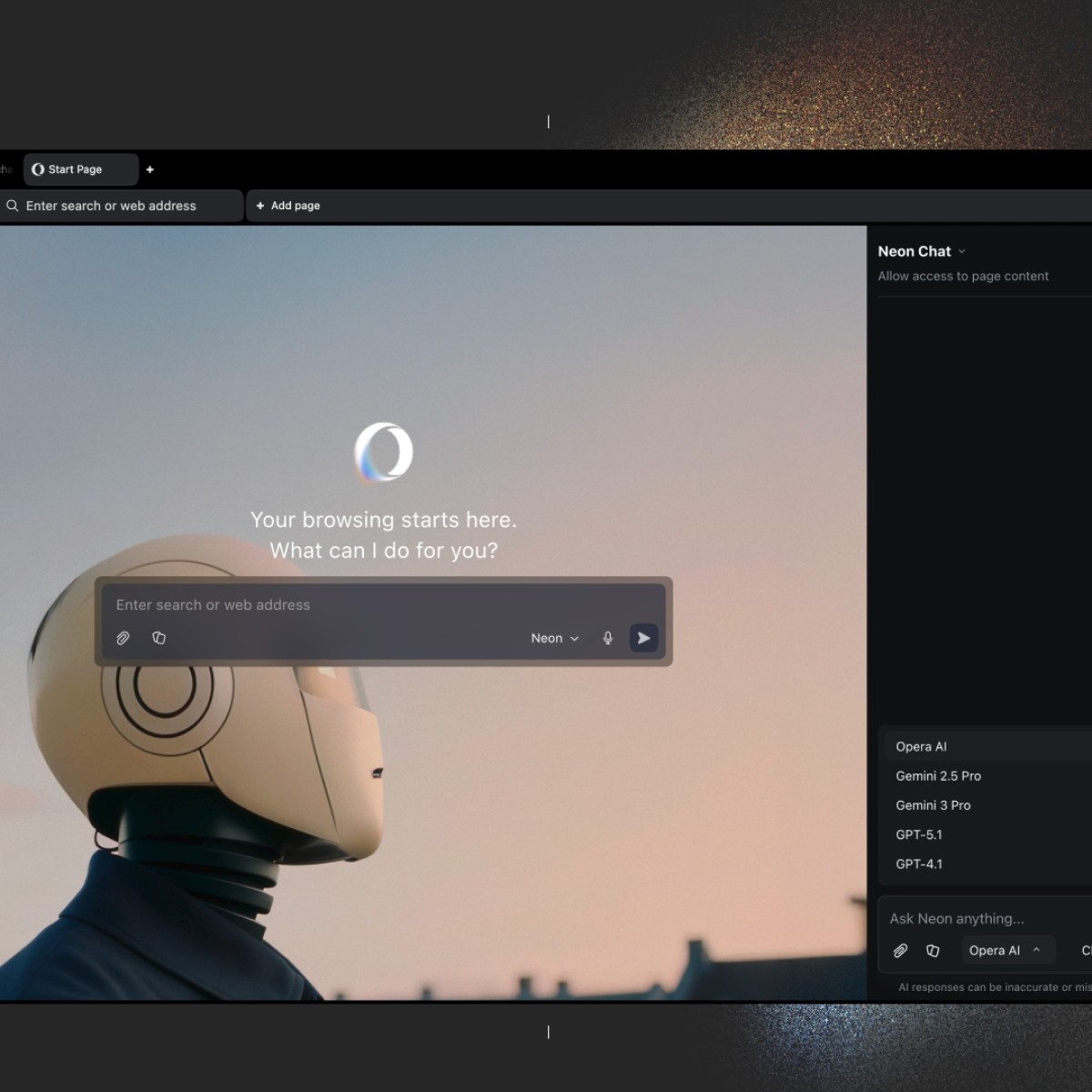Select GPT-5.1 from the model list
Screen dimensions: 1092x1092
point(920,834)
